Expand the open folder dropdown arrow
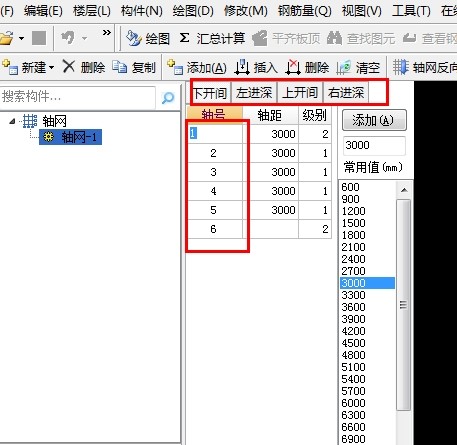Viewport: 457px width, 445px height. [x=21, y=38]
